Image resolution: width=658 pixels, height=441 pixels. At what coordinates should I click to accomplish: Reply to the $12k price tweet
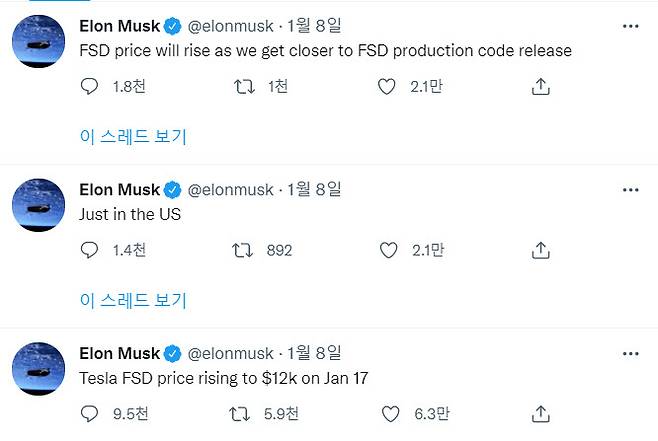89,413
